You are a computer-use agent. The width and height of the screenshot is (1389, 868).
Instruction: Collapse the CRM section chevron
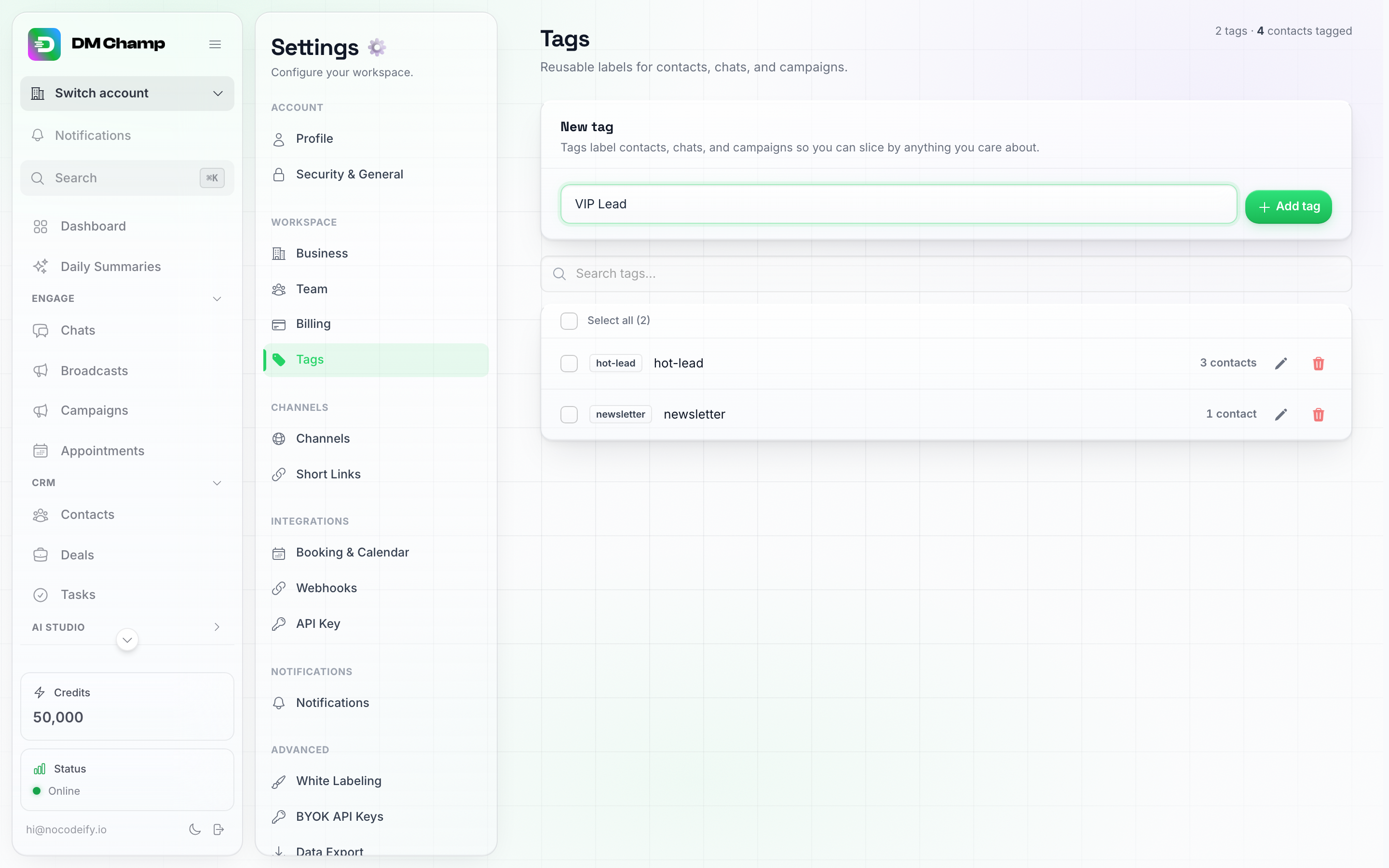pyautogui.click(x=217, y=483)
